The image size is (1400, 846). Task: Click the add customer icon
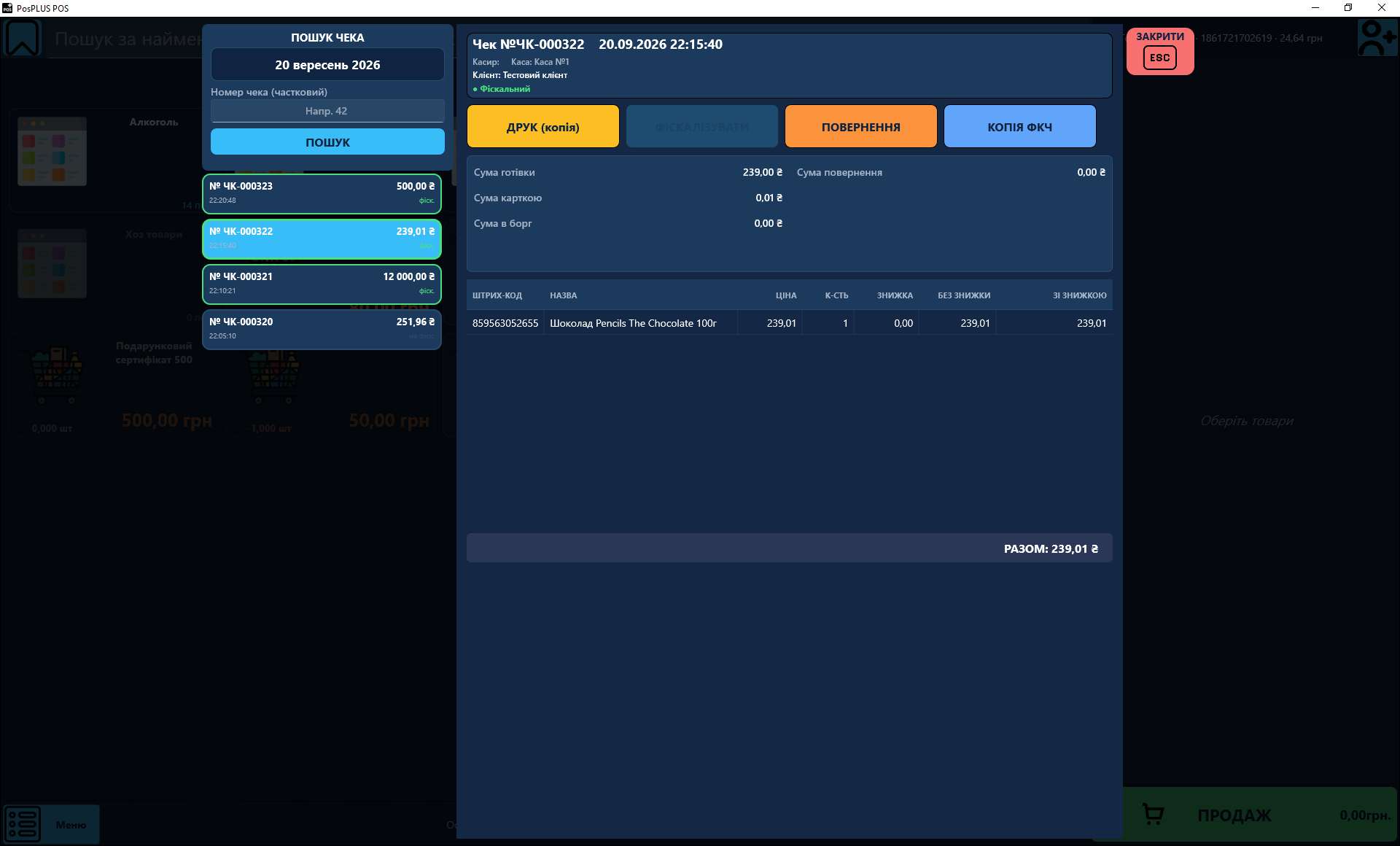click(1377, 38)
